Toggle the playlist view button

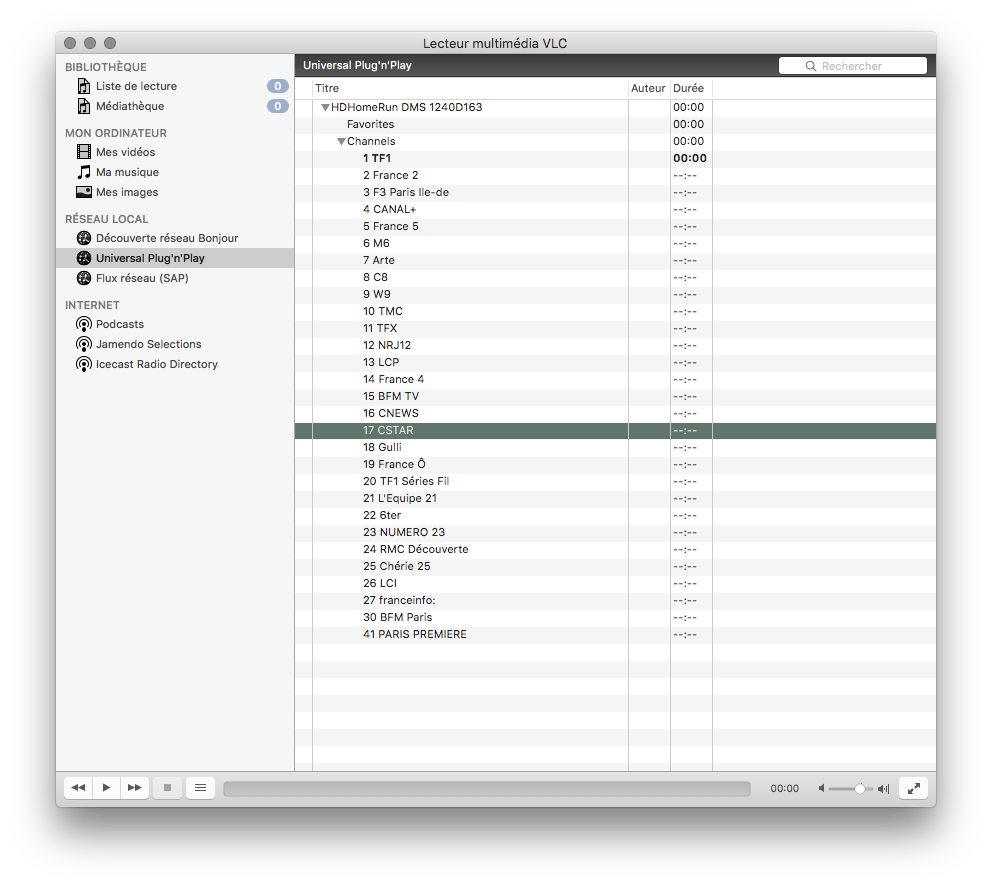[201, 788]
